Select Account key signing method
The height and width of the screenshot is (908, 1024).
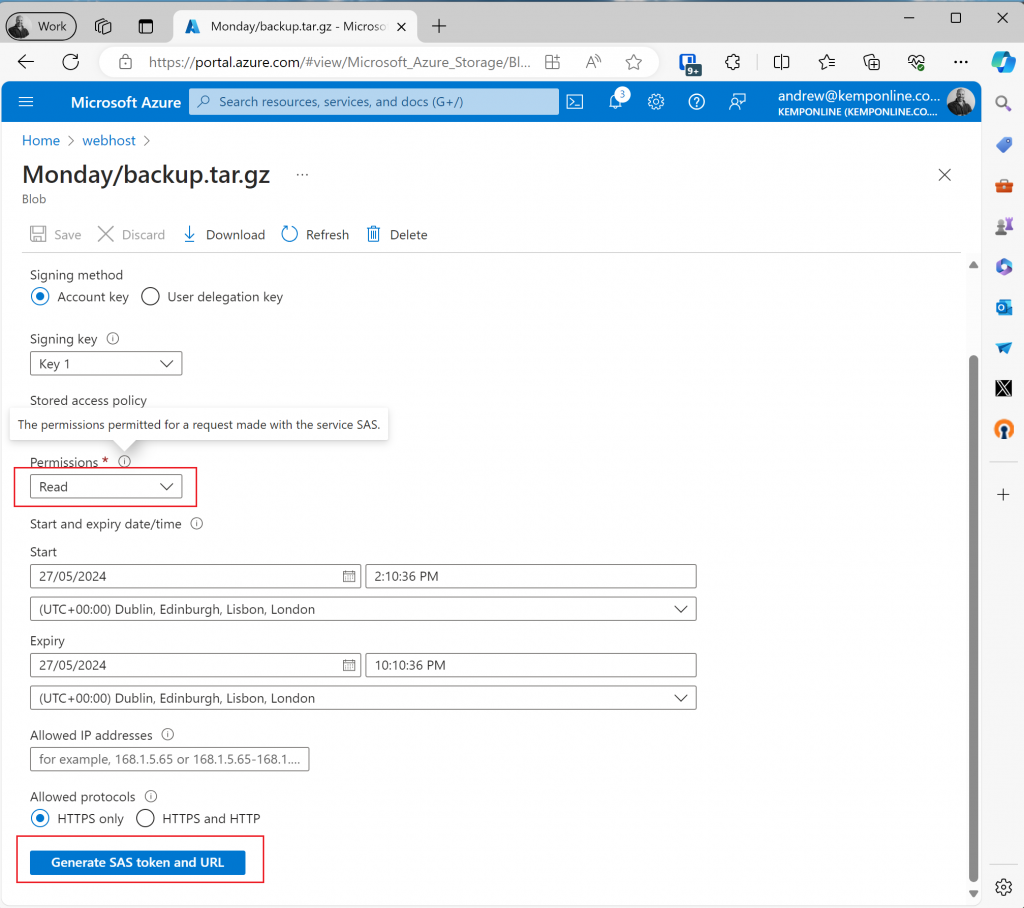[x=40, y=297]
